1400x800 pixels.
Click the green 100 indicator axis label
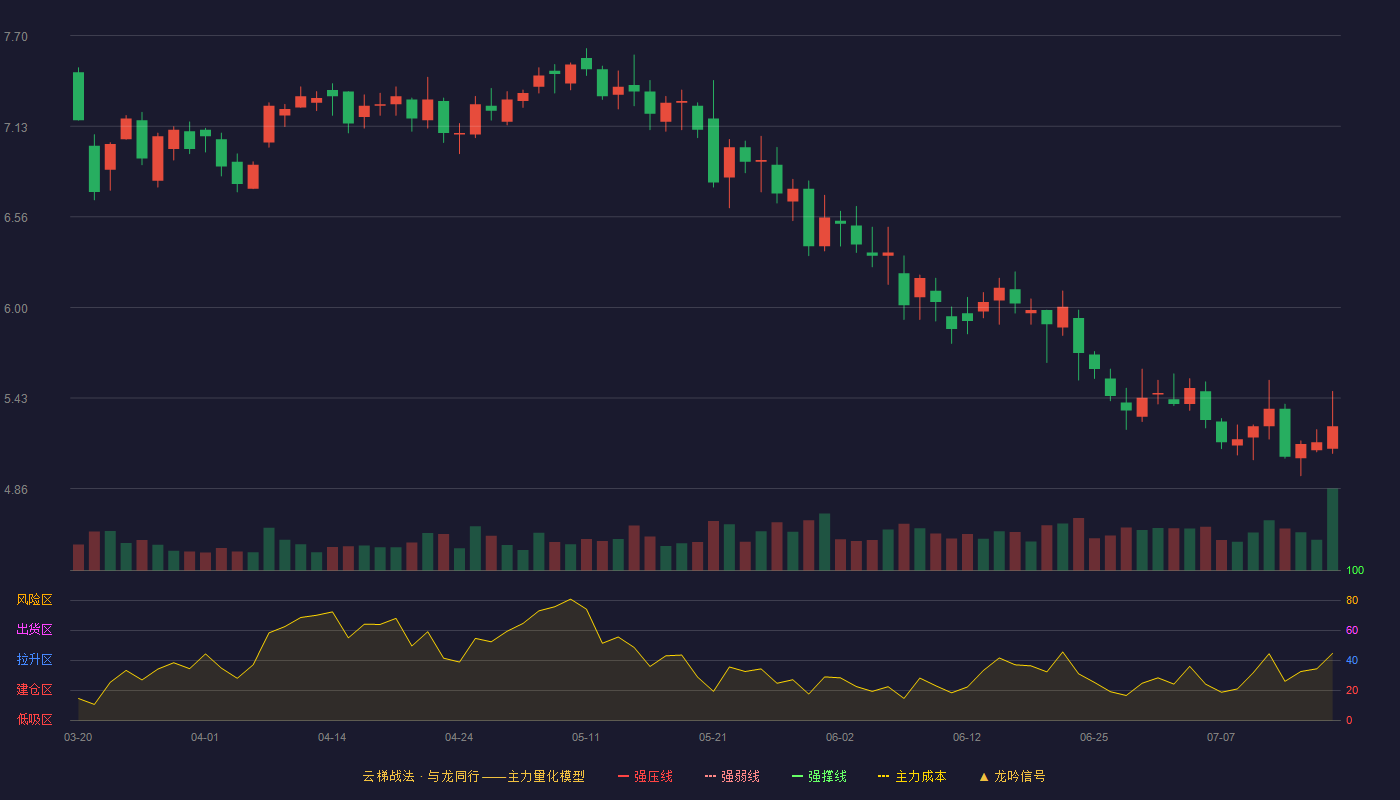(x=1355, y=571)
